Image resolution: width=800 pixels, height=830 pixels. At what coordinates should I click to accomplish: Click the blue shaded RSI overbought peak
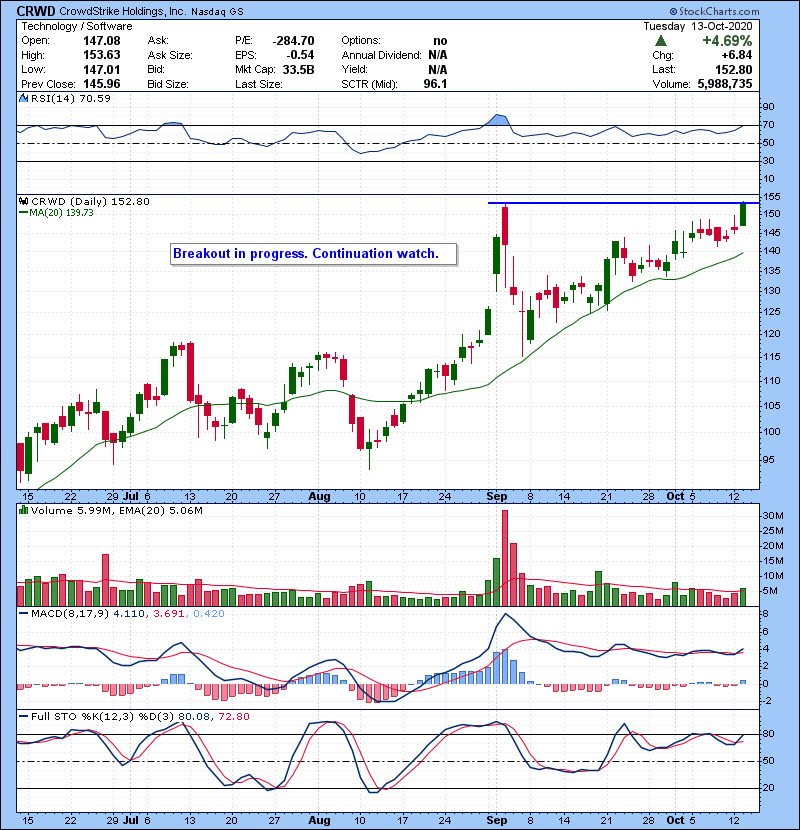pos(497,120)
